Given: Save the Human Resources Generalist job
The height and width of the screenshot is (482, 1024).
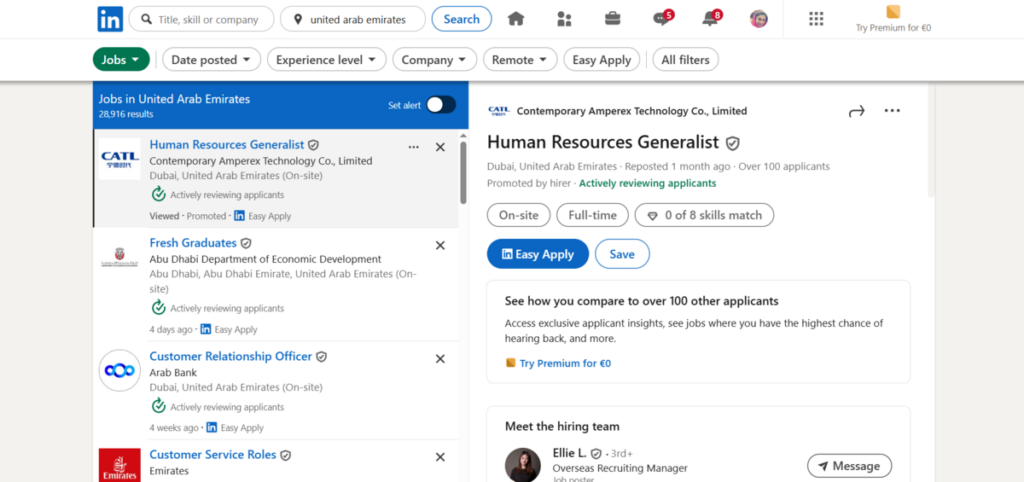Looking at the screenshot, I should 622,254.
